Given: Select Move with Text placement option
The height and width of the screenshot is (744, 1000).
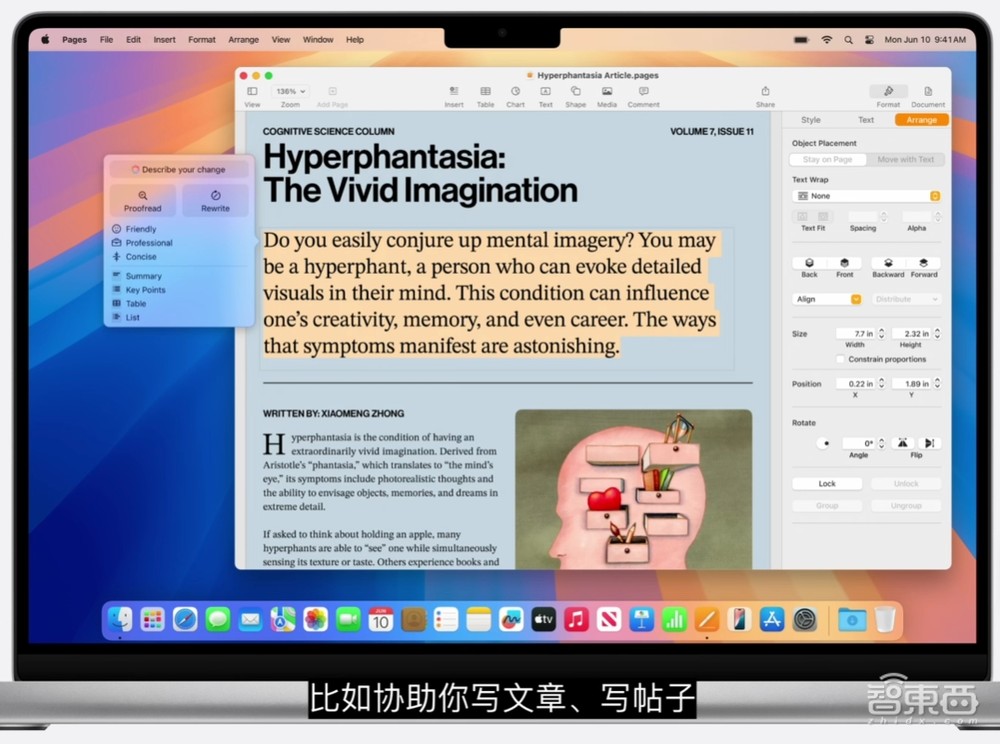Looking at the screenshot, I should coord(906,159).
